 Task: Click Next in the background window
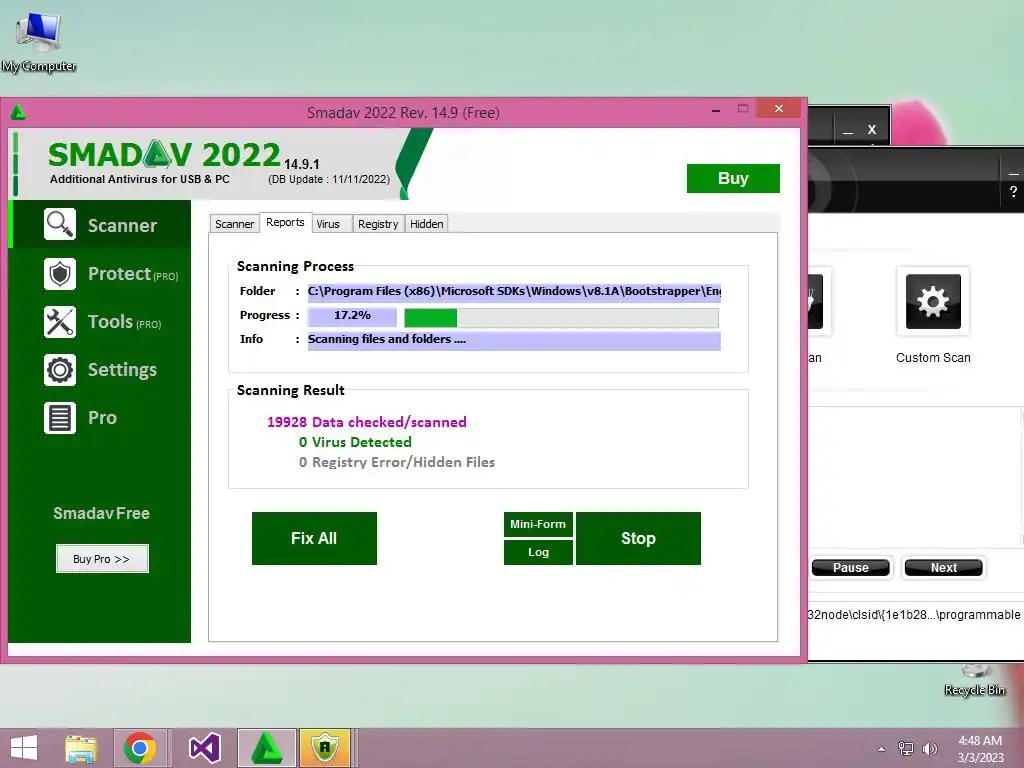click(944, 568)
